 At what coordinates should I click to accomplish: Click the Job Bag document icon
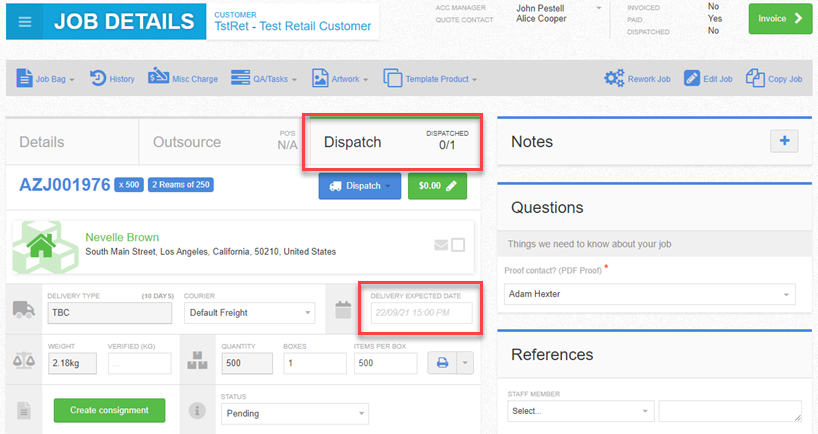click(x=24, y=78)
